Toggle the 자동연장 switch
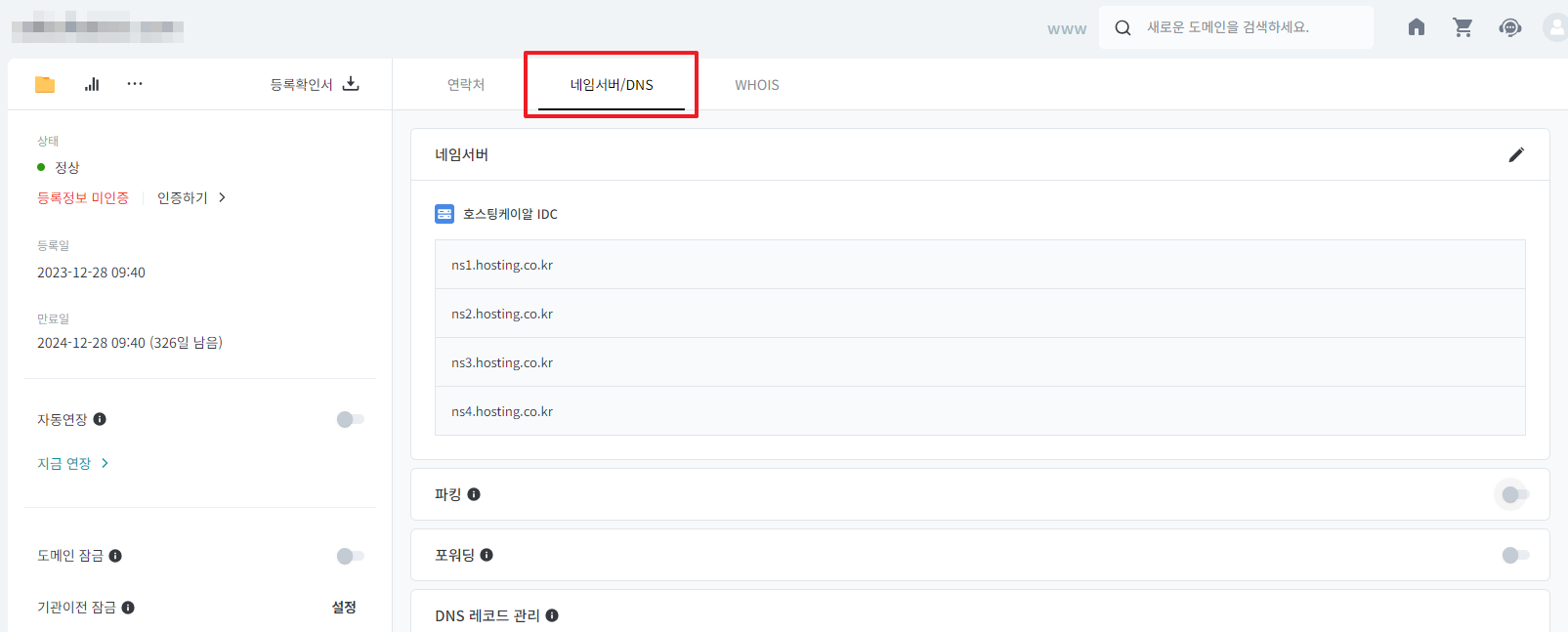Image resolution: width=1568 pixels, height=632 pixels. [350, 419]
